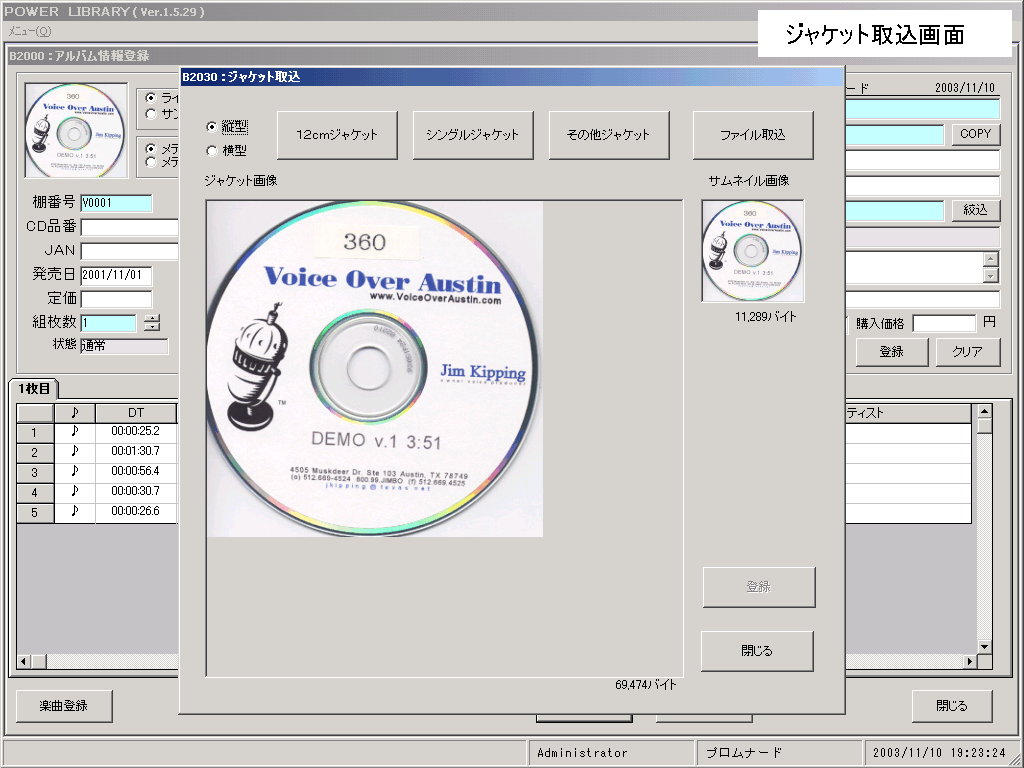Viewport: 1024px width, 768px height.
Task: Click the music note icon in track row 4
Action: pos(74,492)
